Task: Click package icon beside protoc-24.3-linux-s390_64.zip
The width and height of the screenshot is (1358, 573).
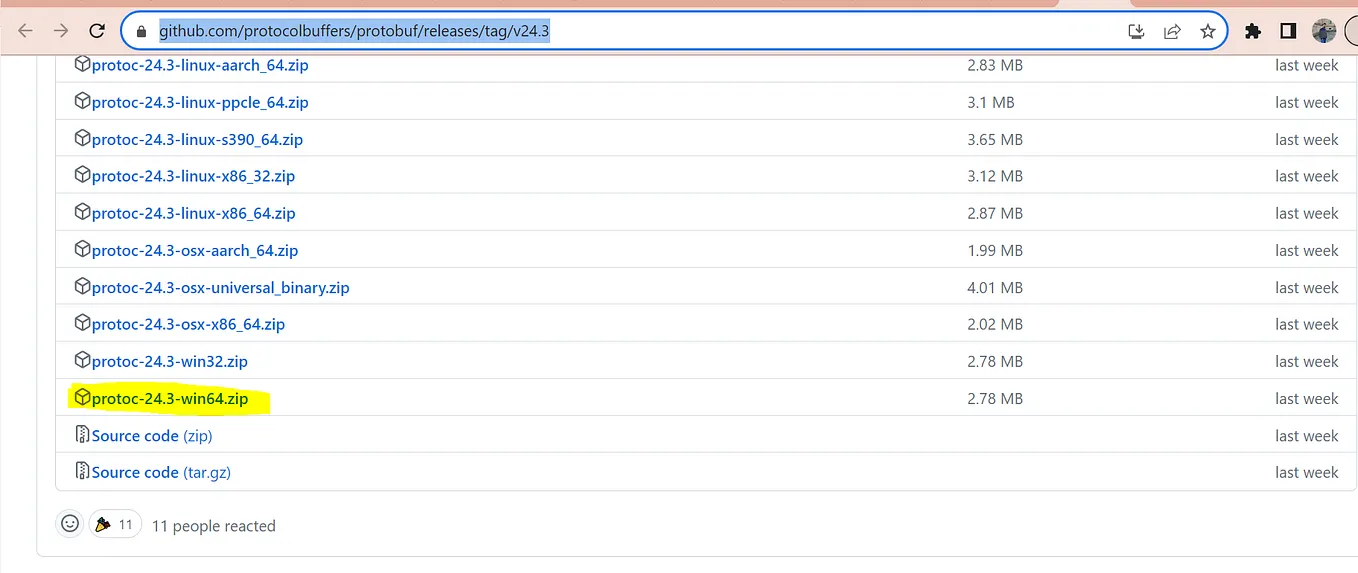Action: point(83,138)
